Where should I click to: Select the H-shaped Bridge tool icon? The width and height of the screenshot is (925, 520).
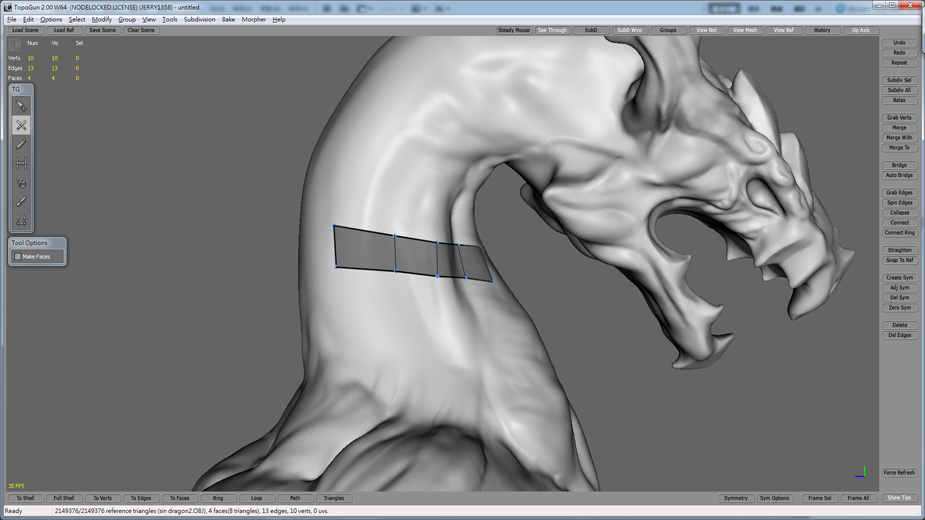point(21,163)
